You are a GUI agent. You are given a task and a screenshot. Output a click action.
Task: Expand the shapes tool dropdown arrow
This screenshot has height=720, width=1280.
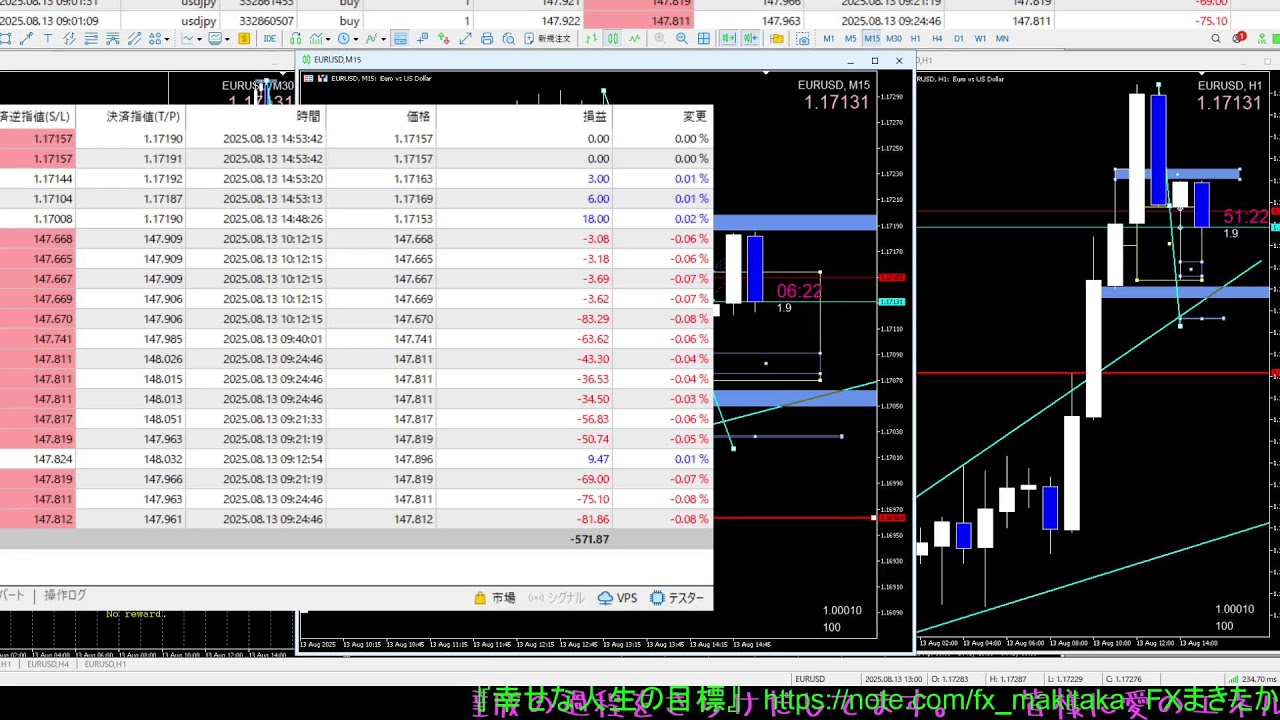click(167, 39)
